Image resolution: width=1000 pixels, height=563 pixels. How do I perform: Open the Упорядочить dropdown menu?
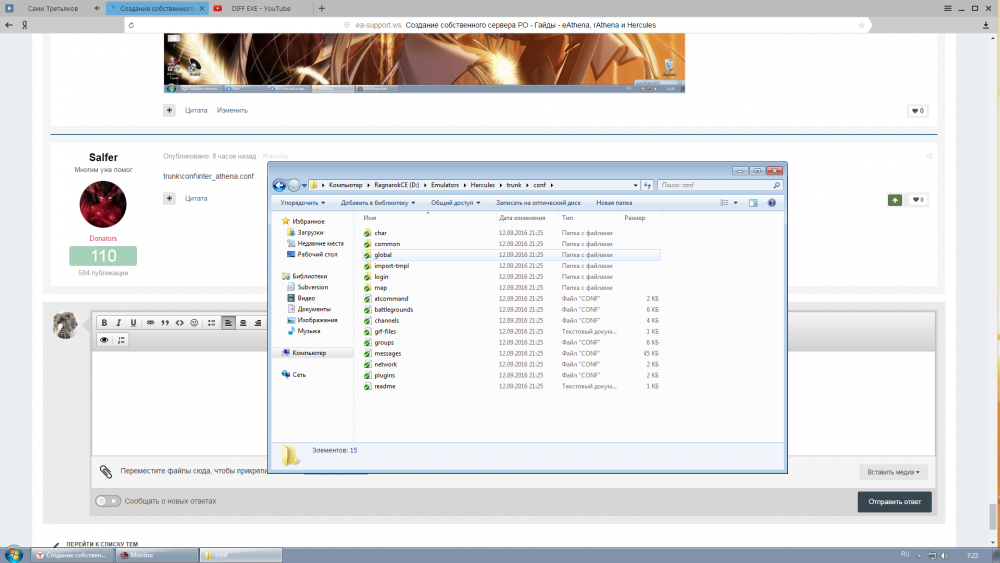click(x=303, y=203)
